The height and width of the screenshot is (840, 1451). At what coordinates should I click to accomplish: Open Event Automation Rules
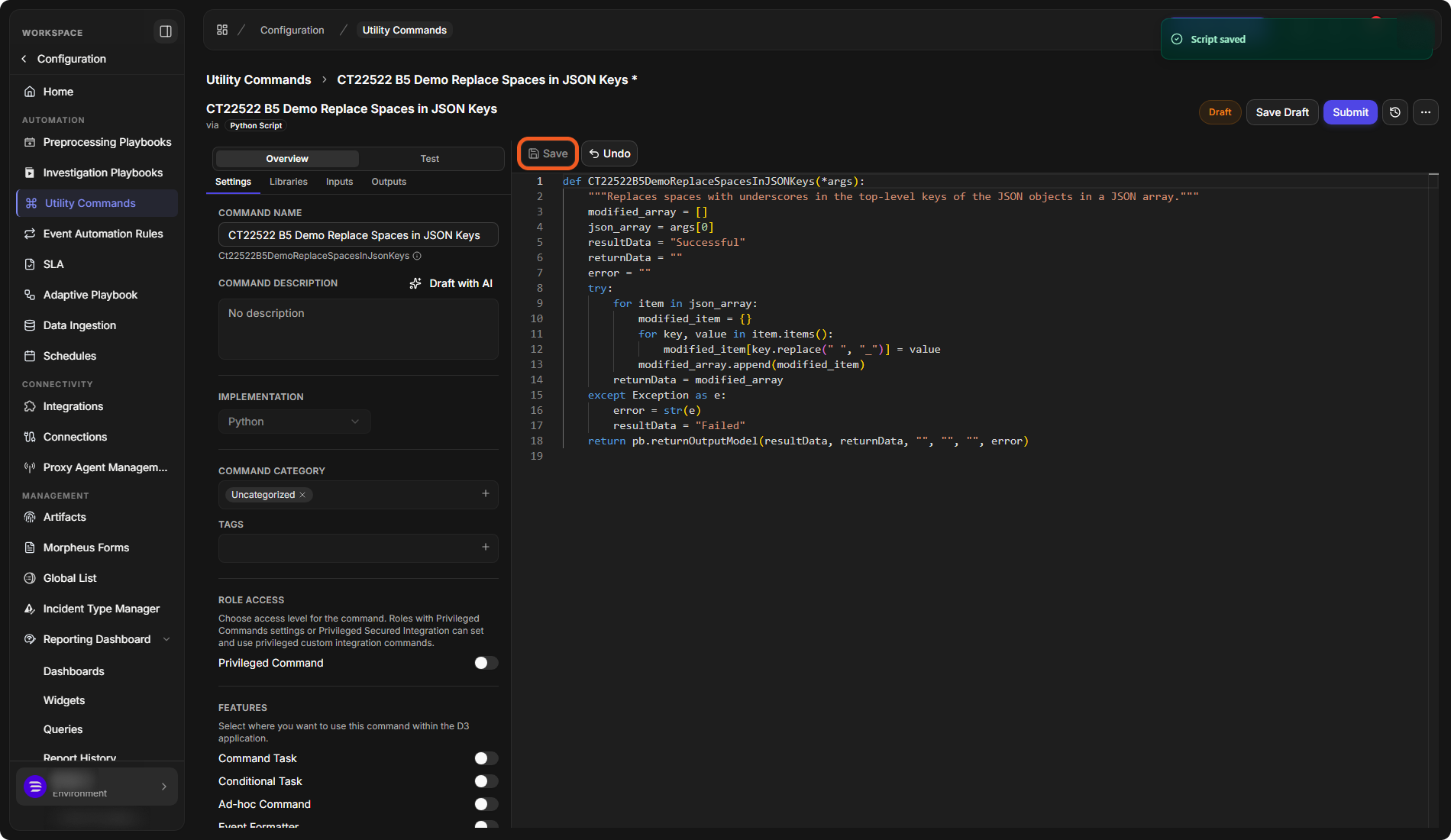(97, 234)
